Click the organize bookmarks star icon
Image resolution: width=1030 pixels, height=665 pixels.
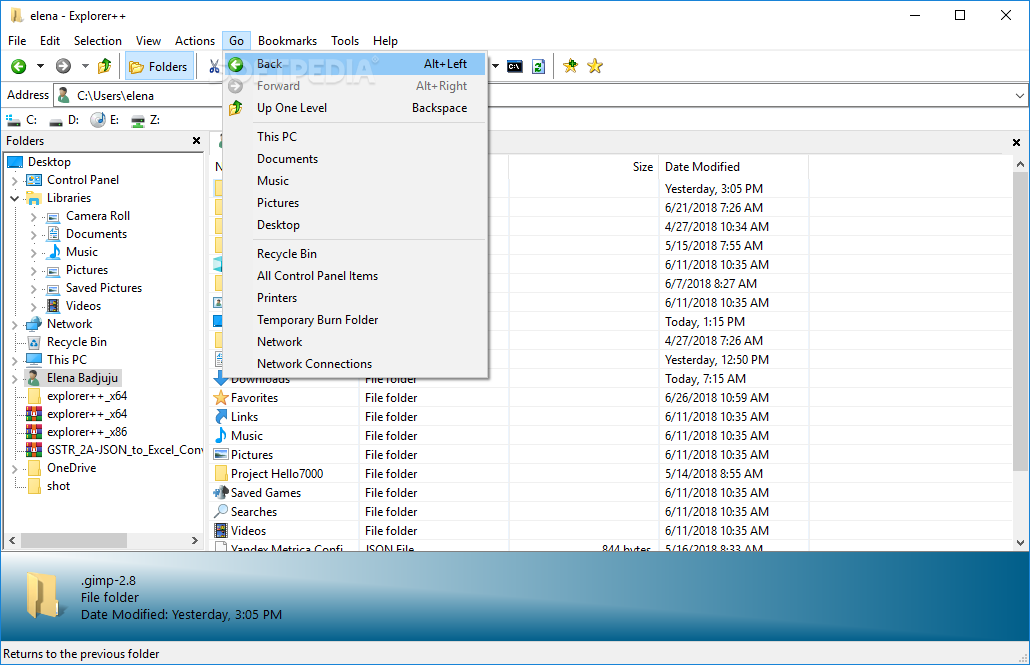coord(595,66)
